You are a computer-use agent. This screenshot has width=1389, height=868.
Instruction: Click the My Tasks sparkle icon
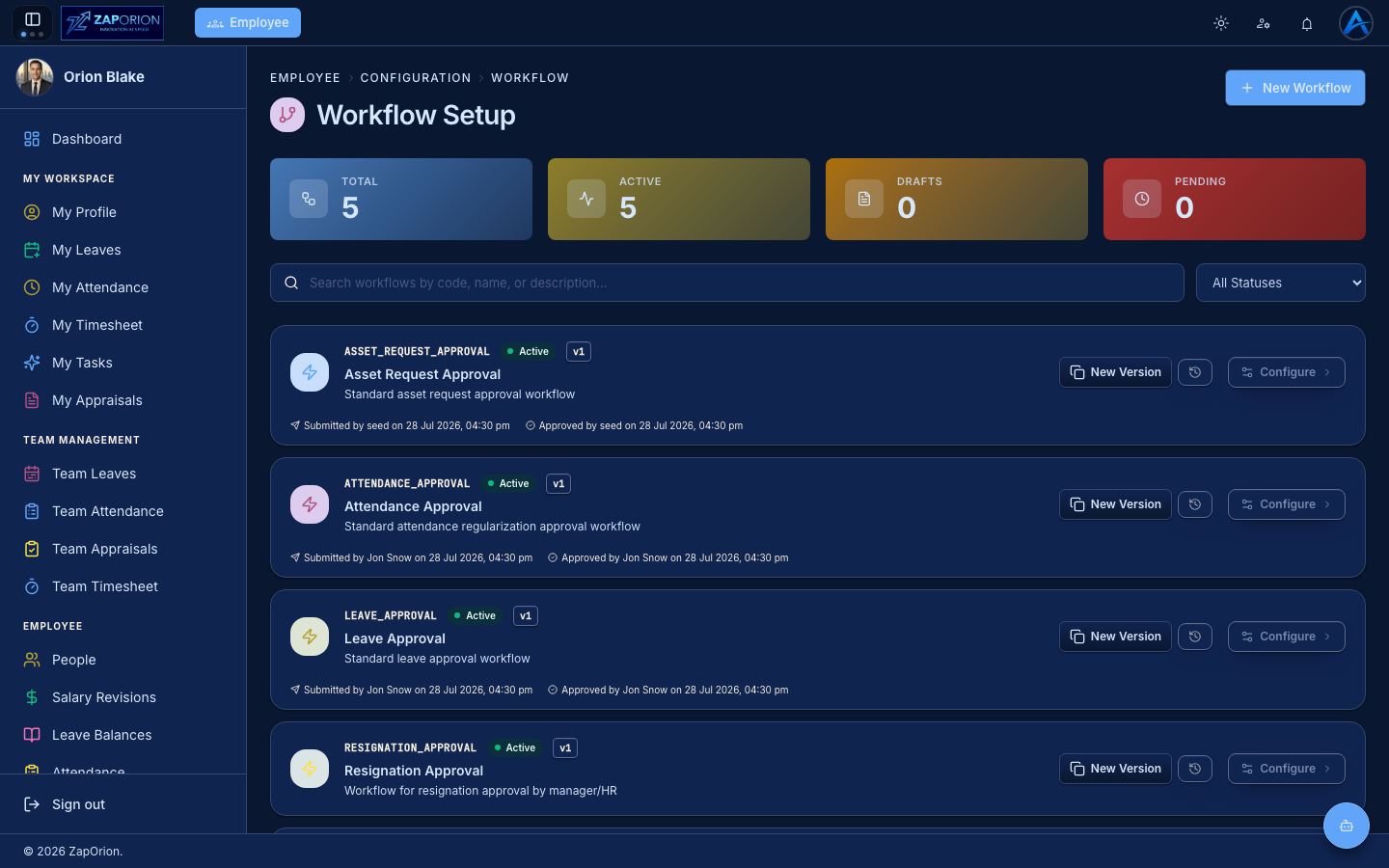pos(32,363)
